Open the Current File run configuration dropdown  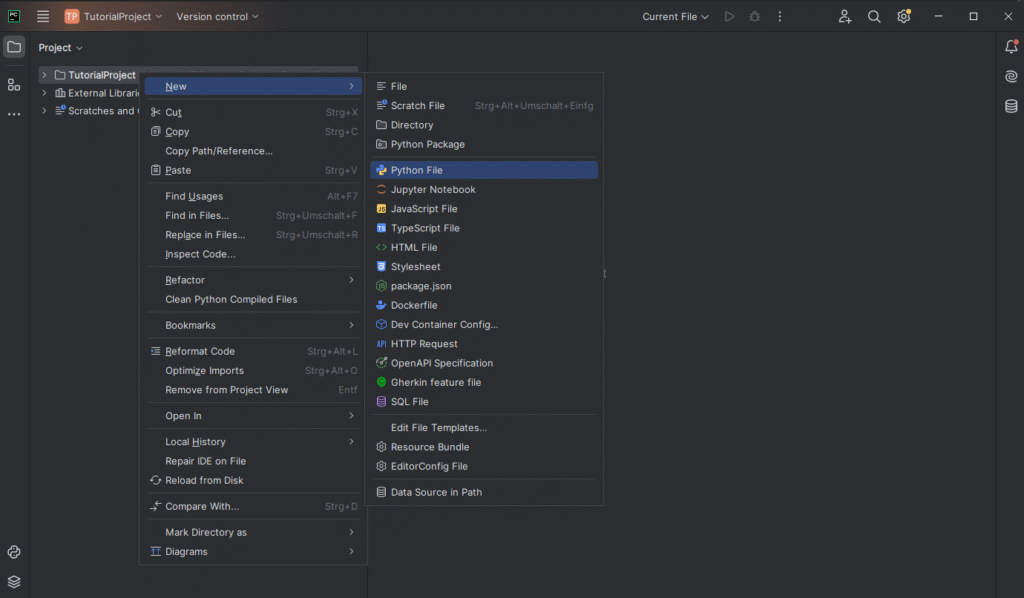(x=675, y=16)
